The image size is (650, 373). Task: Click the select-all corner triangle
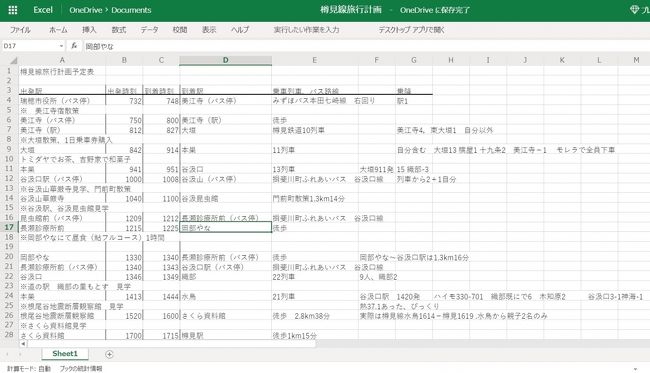tap(13, 61)
